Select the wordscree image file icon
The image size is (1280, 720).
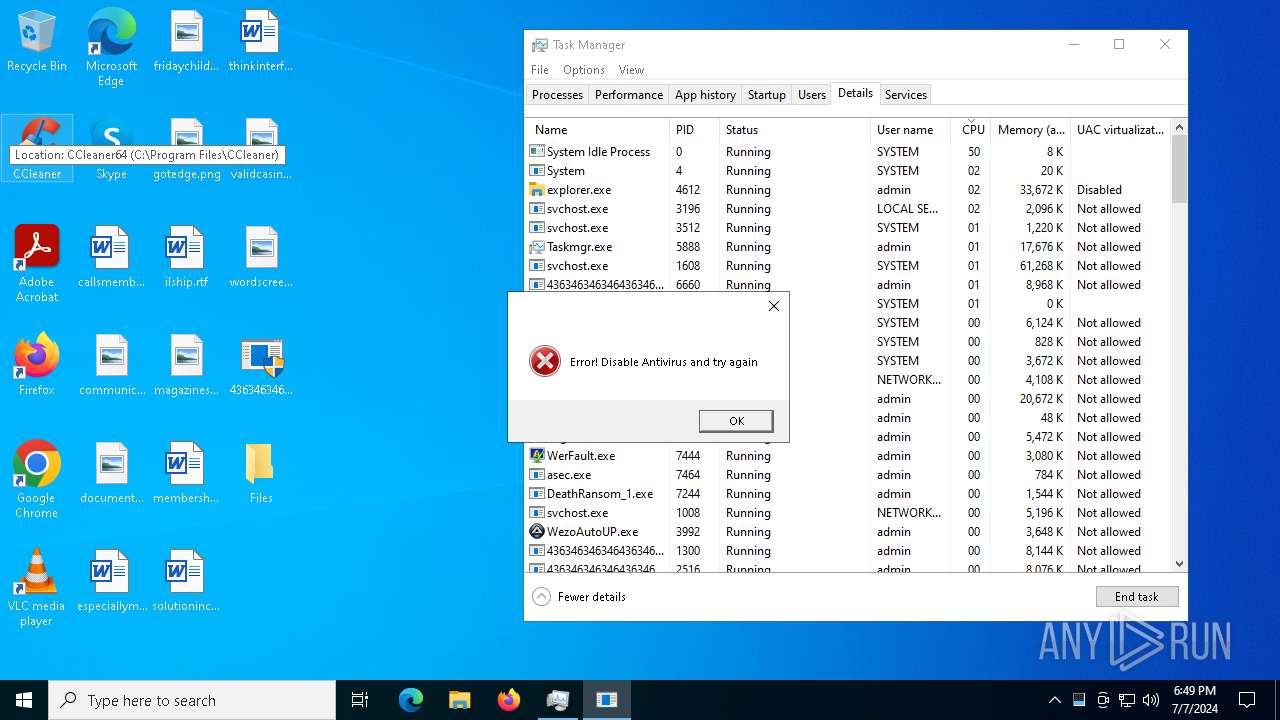point(261,257)
